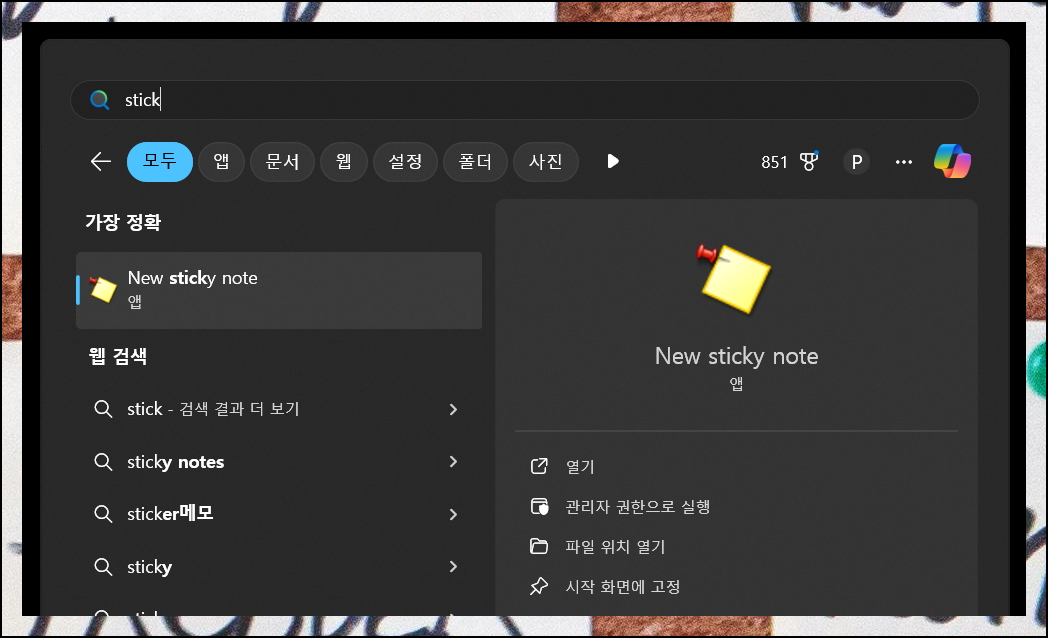
Task: Select the New sticky note best match result
Action: pos(279,290)
